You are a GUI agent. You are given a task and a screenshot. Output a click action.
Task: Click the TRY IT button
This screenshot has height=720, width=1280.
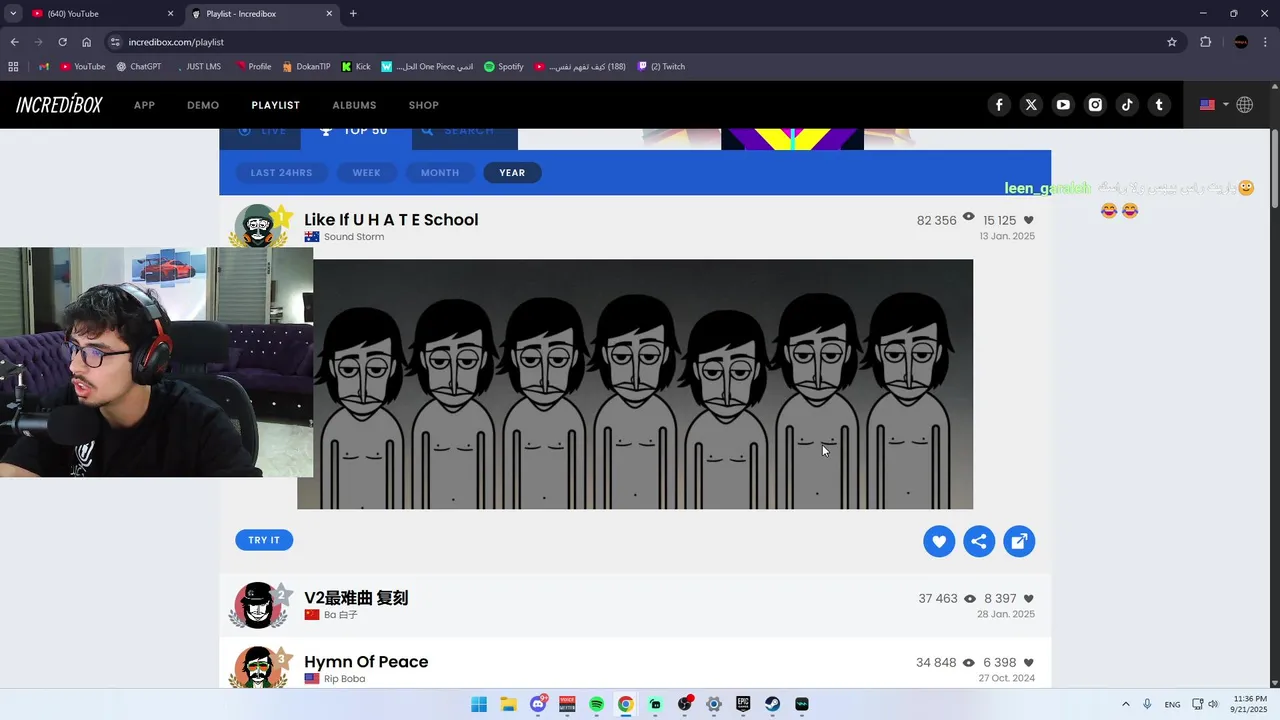[264, 540]
